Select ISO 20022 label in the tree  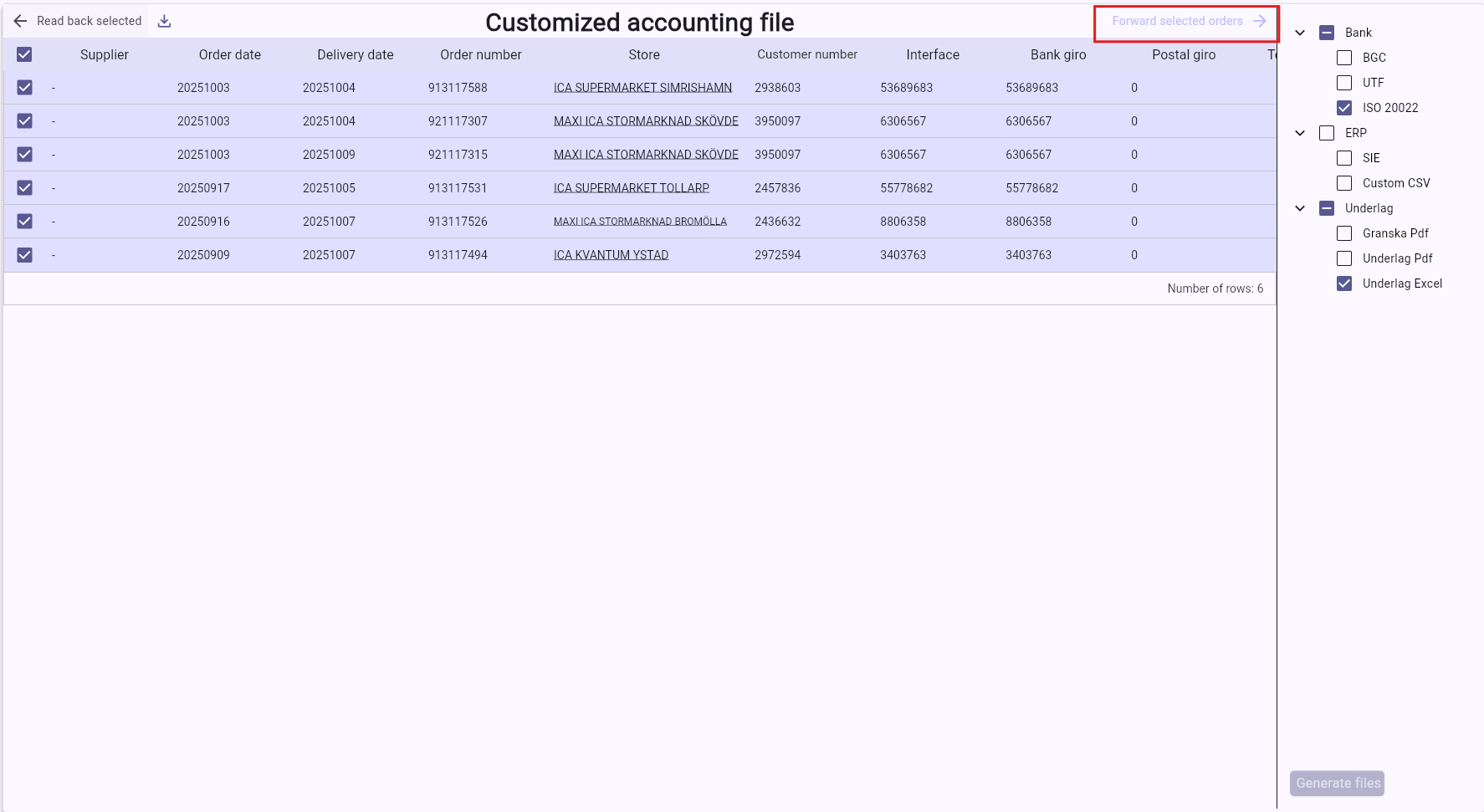point(1390,108)
